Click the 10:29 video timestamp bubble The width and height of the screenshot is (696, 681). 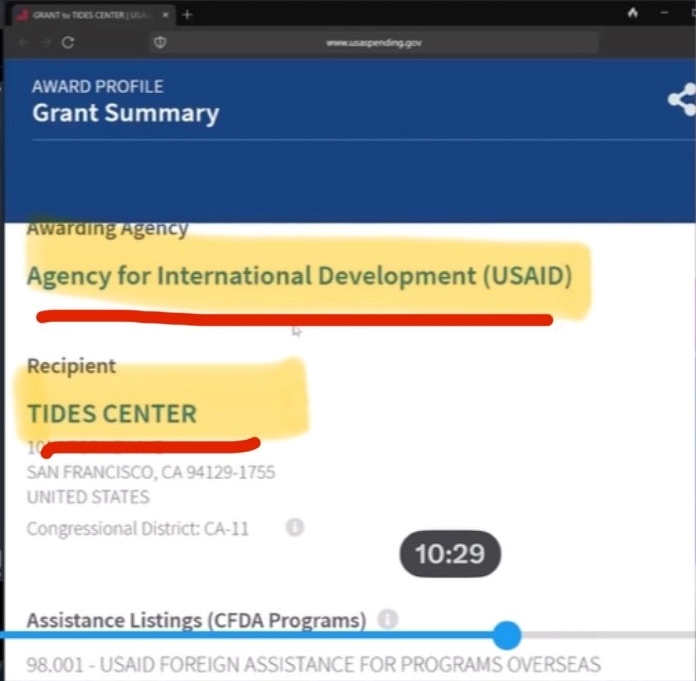pos(450,554)
